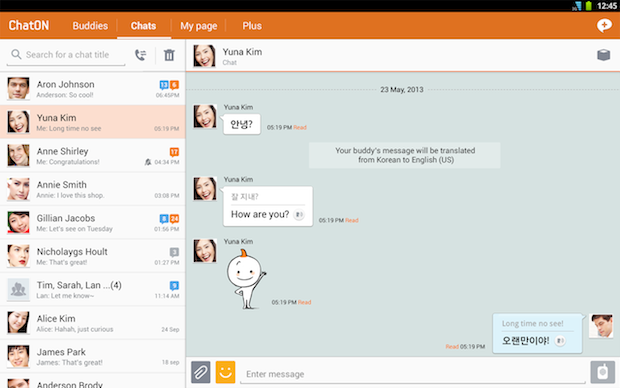This screenshot has width=620, height=388.
Task: Open Alice Kim's chat
Action: [93, 322]
